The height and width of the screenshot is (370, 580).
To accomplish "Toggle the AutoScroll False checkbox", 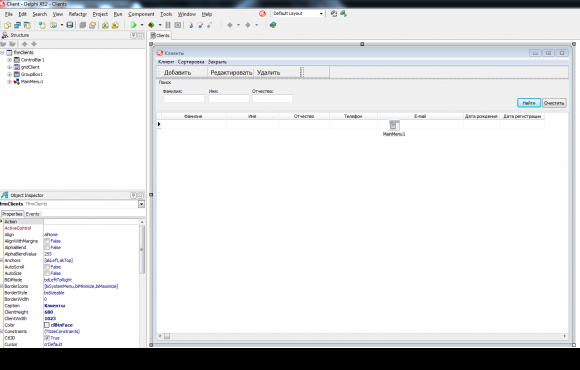I will coord(47,267).
